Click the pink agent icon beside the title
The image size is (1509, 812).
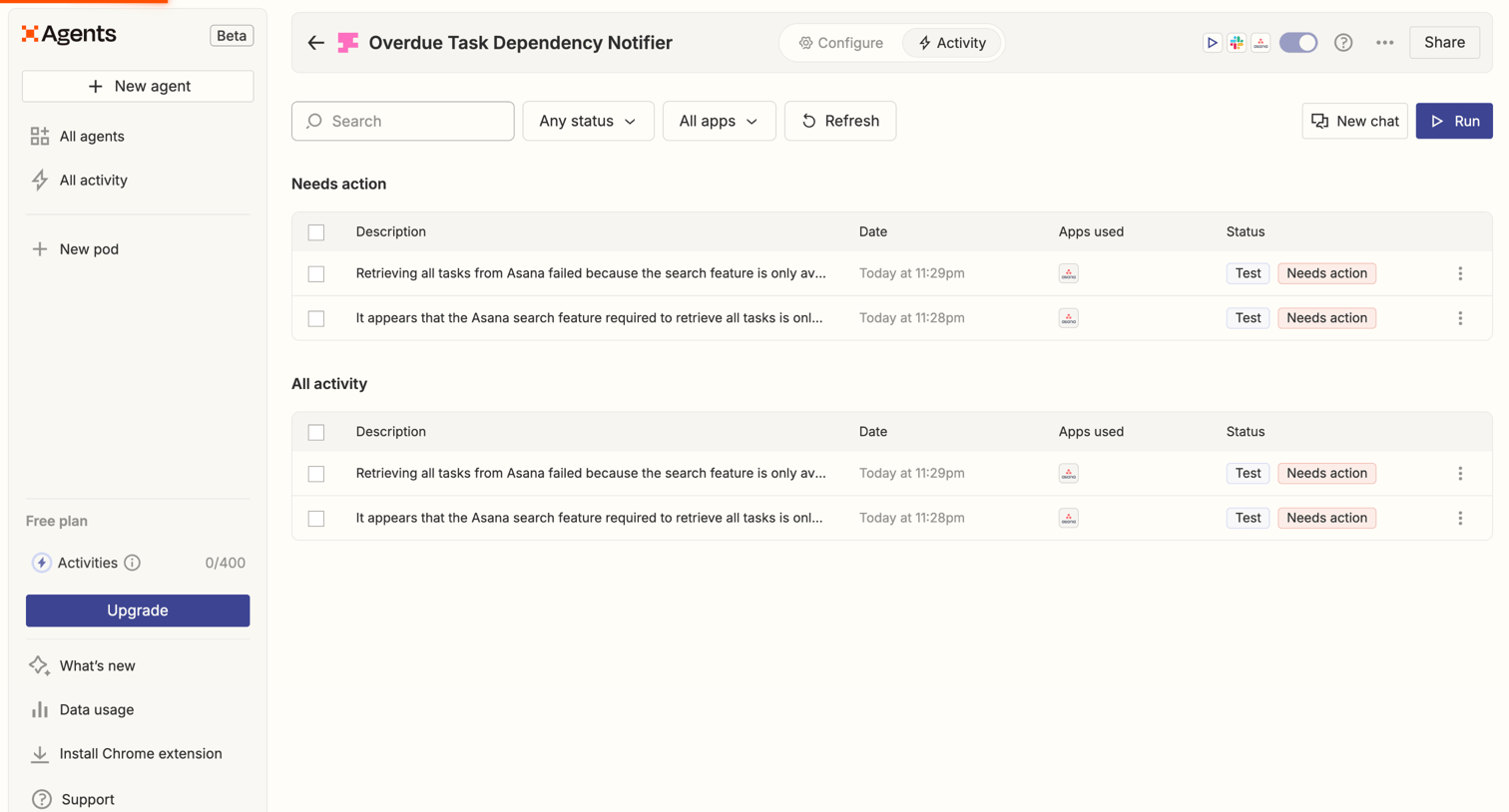[347, 43]
